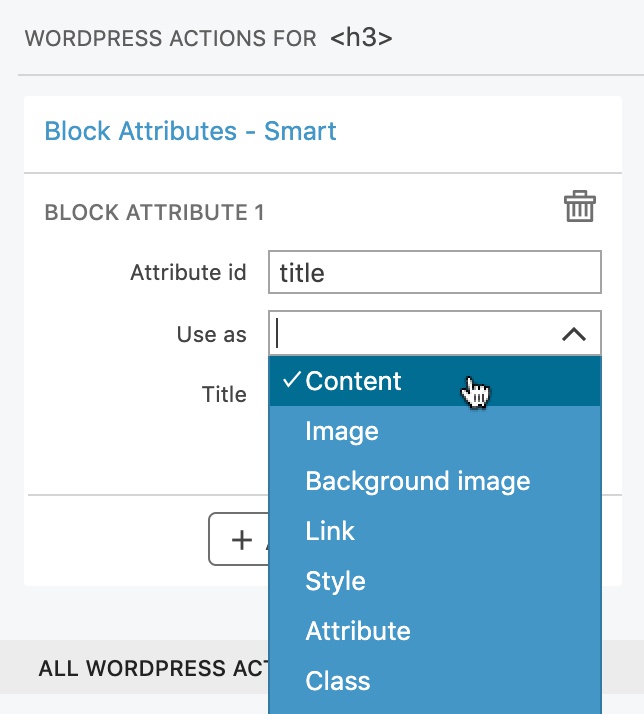Click the h3 tag in header
644x714 pixels.
[361, 38]
